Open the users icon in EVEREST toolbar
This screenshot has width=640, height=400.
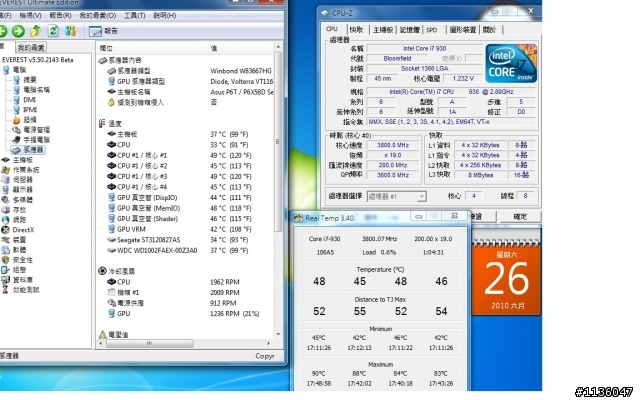click(x=71, y=31)
